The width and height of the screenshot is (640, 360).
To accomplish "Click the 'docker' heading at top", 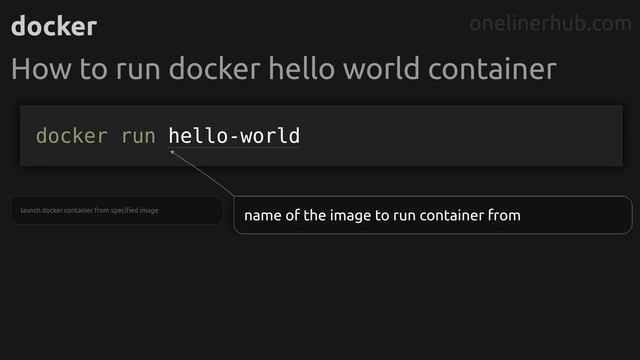I will coord(54,26).
